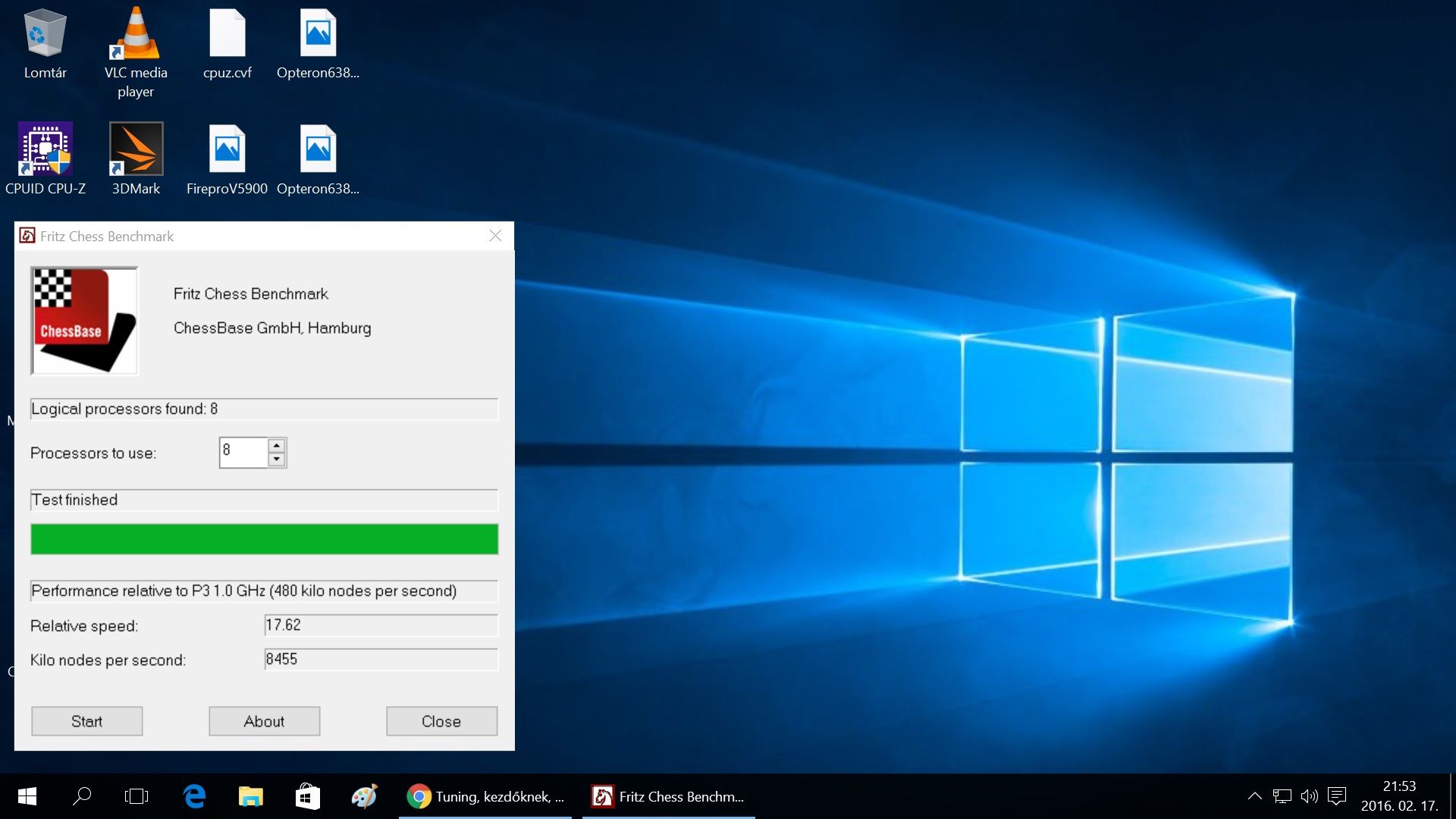Show hidden system tray icons

[1255, 796]
